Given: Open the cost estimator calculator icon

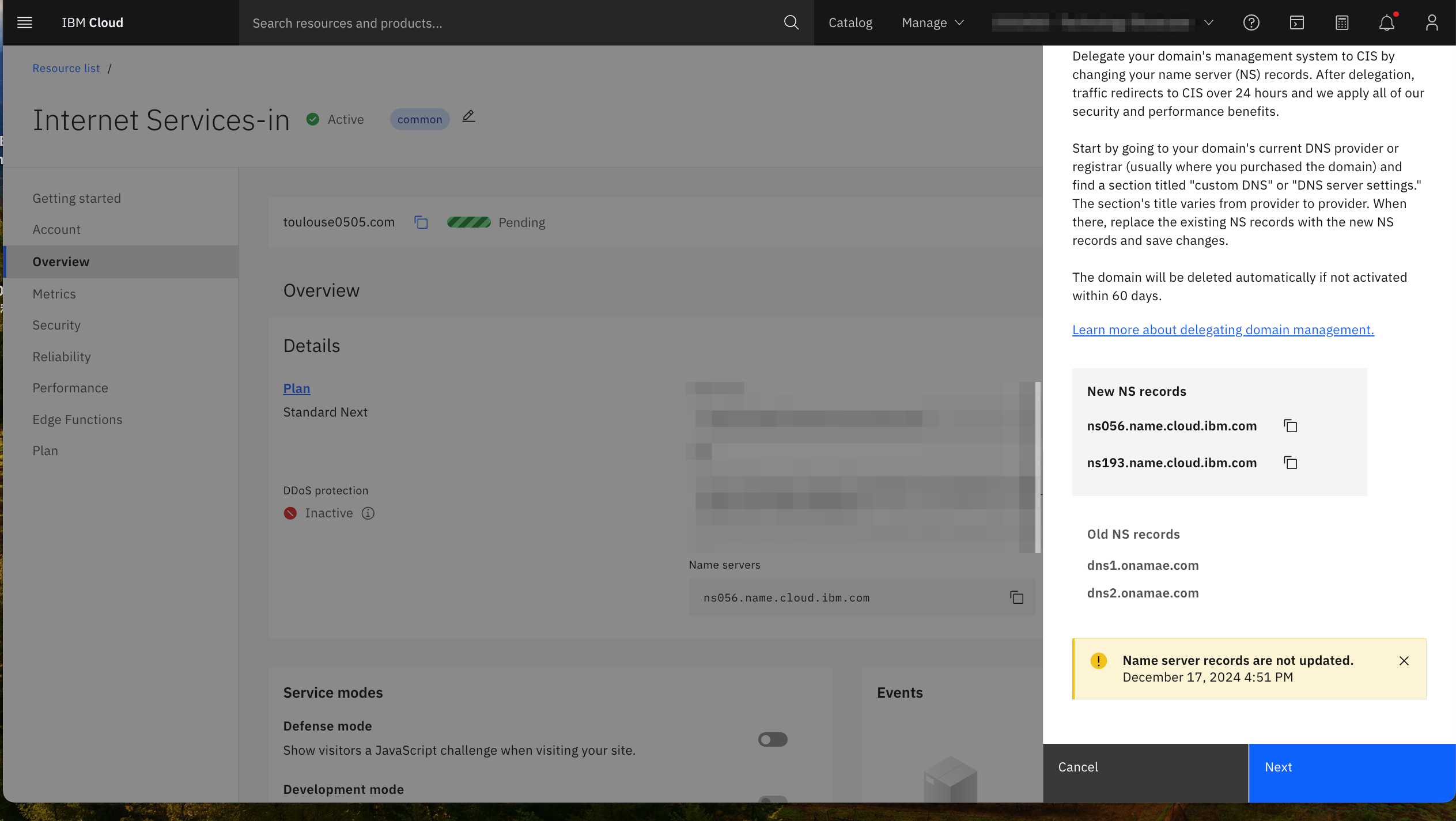Looking at the screenshot, I should (1341, 22).
